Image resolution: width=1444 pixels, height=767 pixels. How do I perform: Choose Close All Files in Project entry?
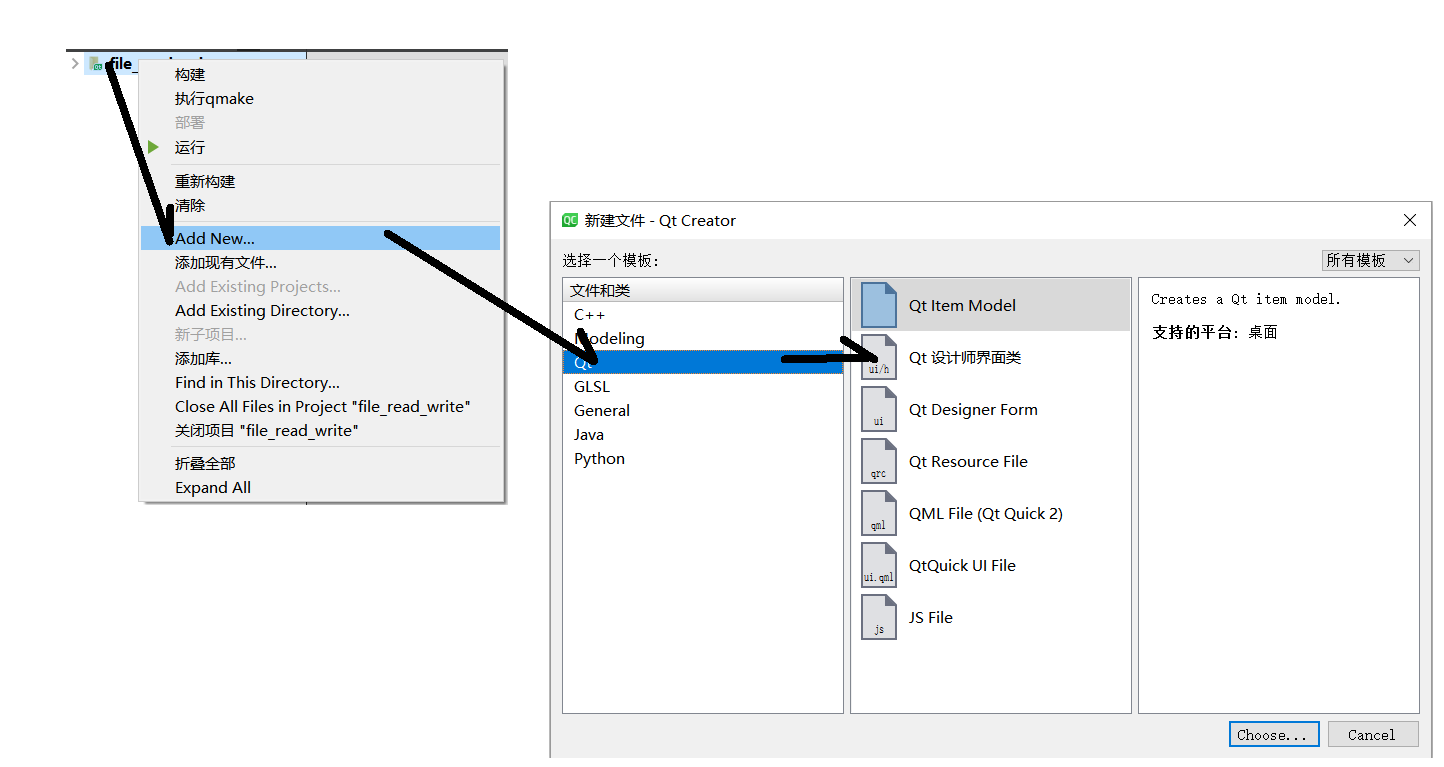coord(320,406)
